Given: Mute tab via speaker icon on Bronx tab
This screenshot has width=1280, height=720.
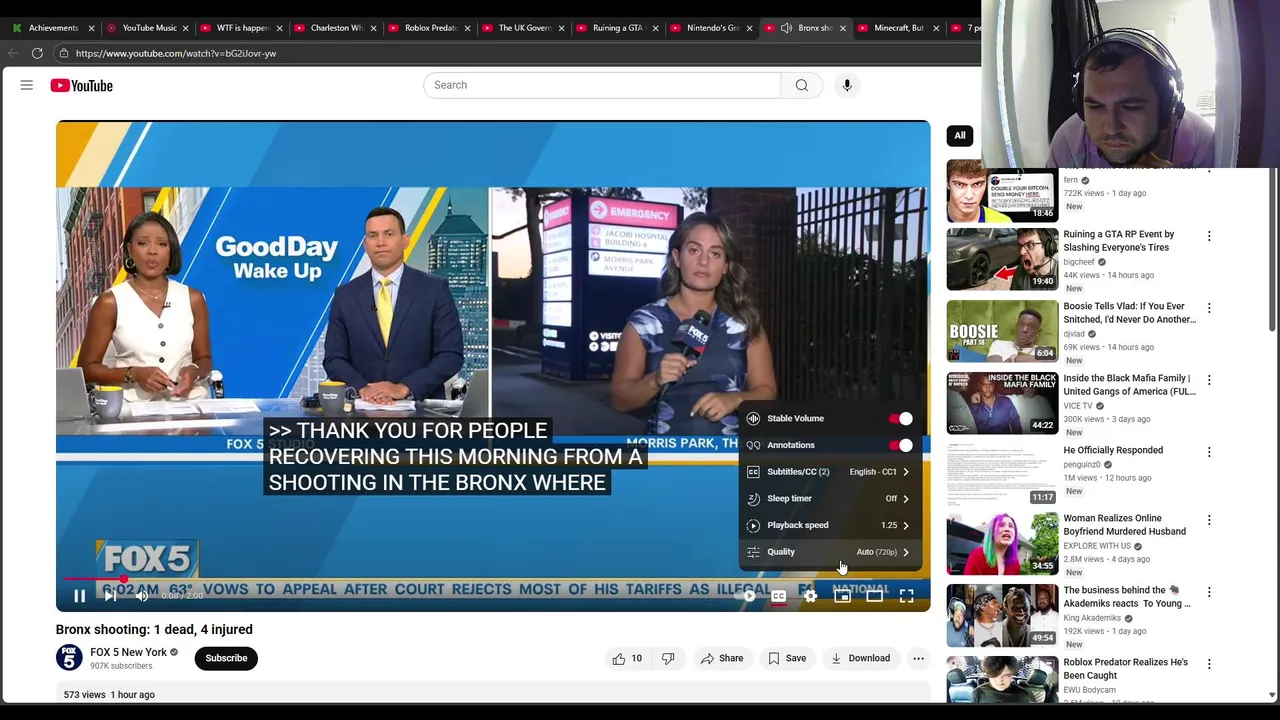Looking at the screenshot, I should [x=786, y=28].
